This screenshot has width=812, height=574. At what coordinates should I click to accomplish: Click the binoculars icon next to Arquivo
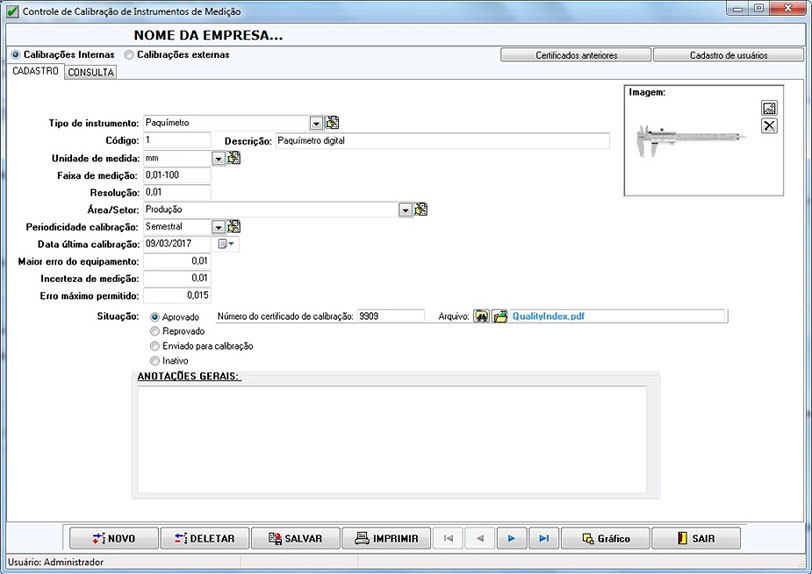(x=481, y=316)
